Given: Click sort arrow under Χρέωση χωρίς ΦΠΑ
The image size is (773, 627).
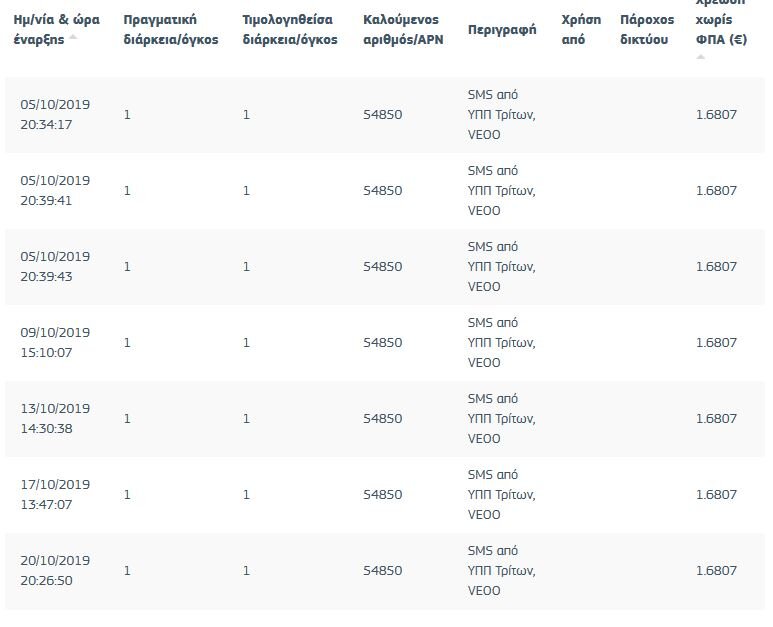Looking at the screenshot, I should coord(700,57).
